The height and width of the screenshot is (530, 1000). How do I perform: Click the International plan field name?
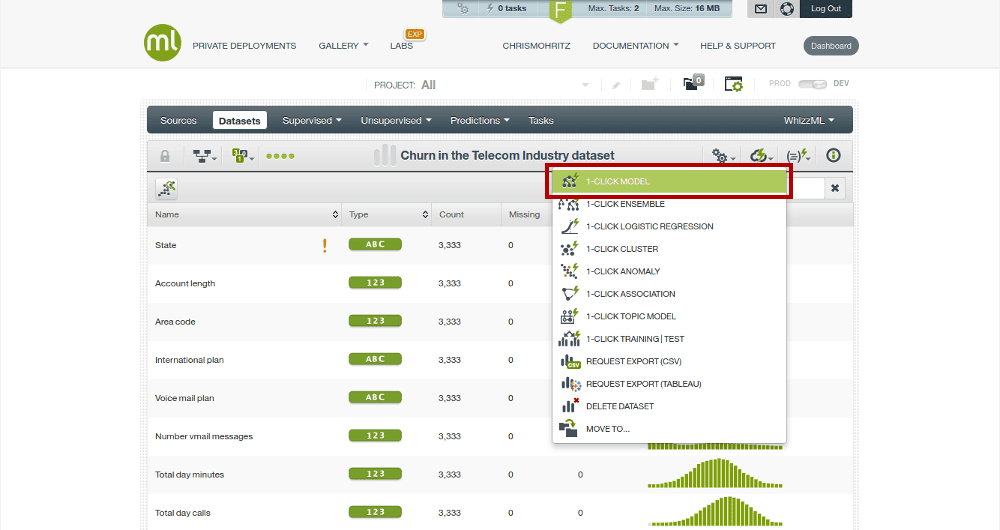coord(189,360)
